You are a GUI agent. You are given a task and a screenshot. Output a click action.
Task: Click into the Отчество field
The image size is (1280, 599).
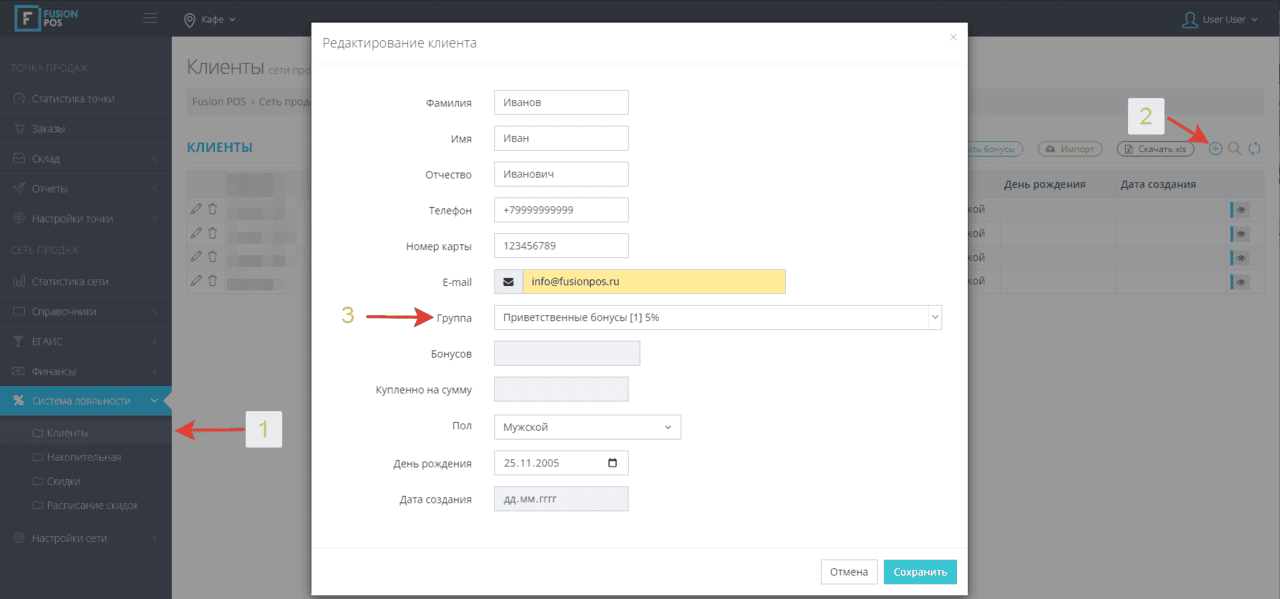point(561,174)
